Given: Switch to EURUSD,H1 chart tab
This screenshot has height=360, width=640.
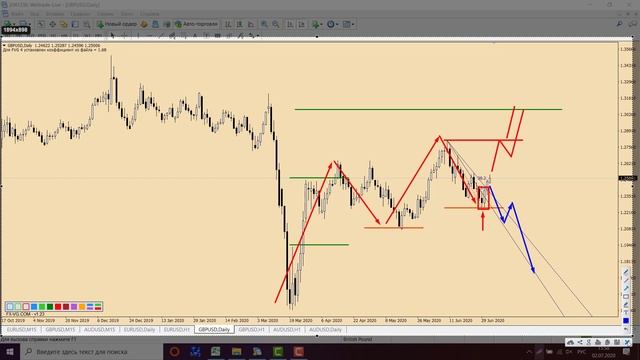Looking at the screenshot, I should (177, 329).
